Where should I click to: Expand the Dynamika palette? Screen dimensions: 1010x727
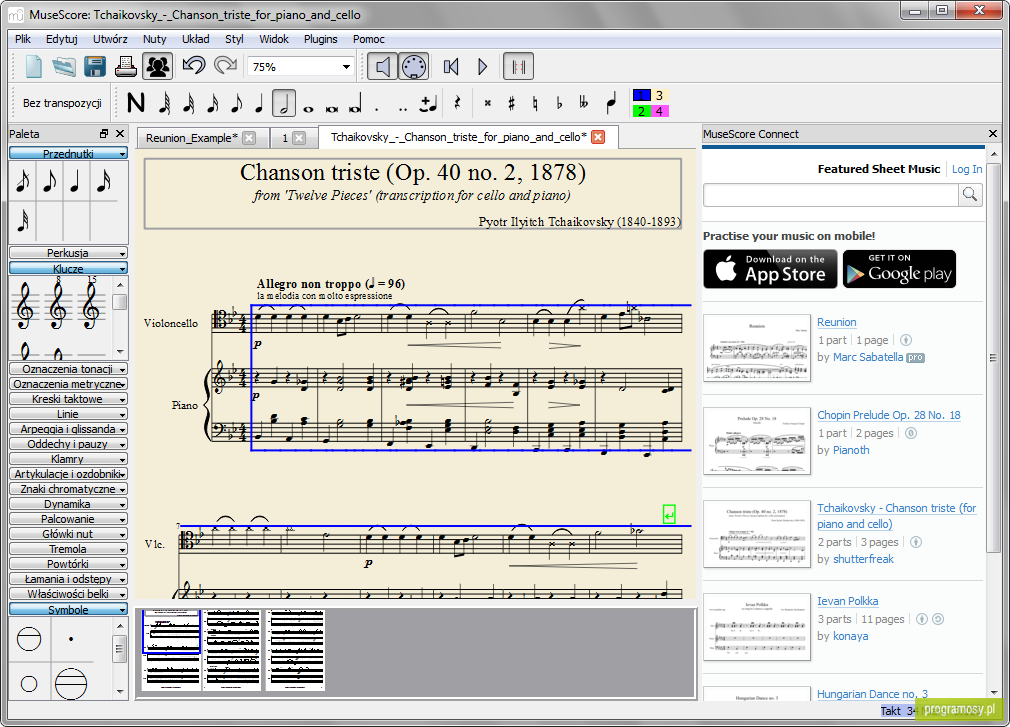[x=68, y=504]
